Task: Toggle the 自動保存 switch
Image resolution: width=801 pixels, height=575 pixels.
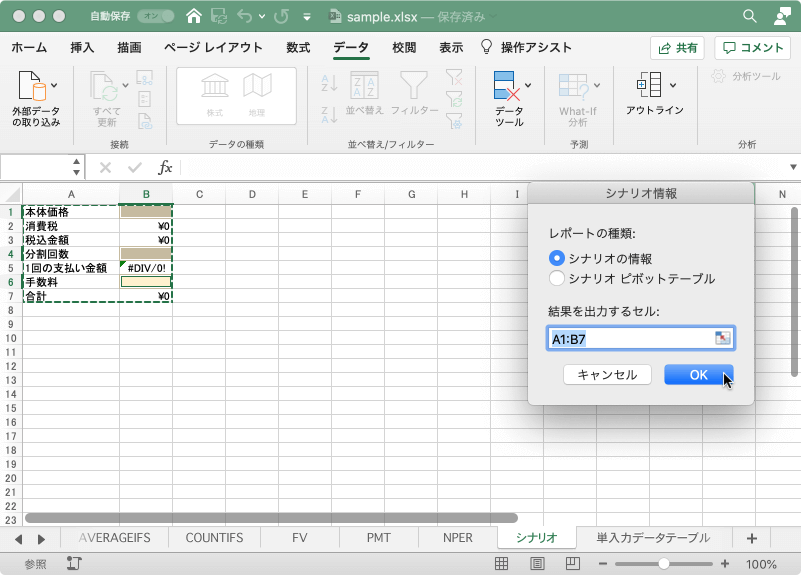Action: (156, 16)
